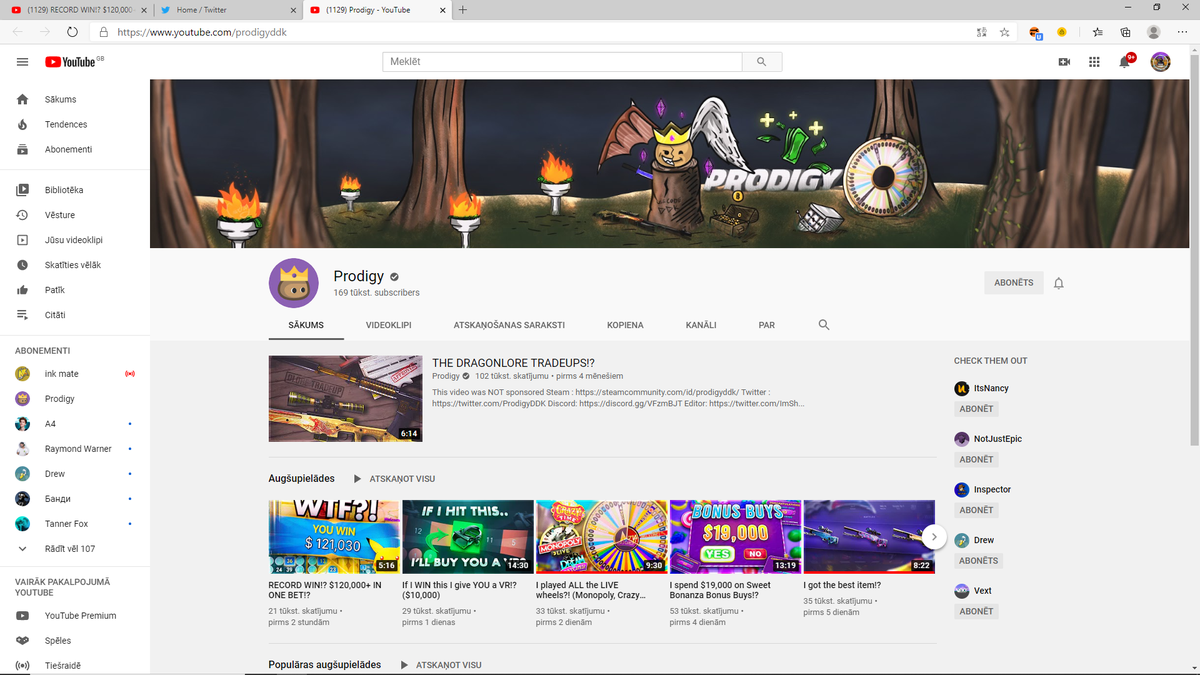The height and width of the screenshot is (675, 1200).
Task: Play all Augšupielādes uploads
Action: pyautogui.click(x=394, y=479)
